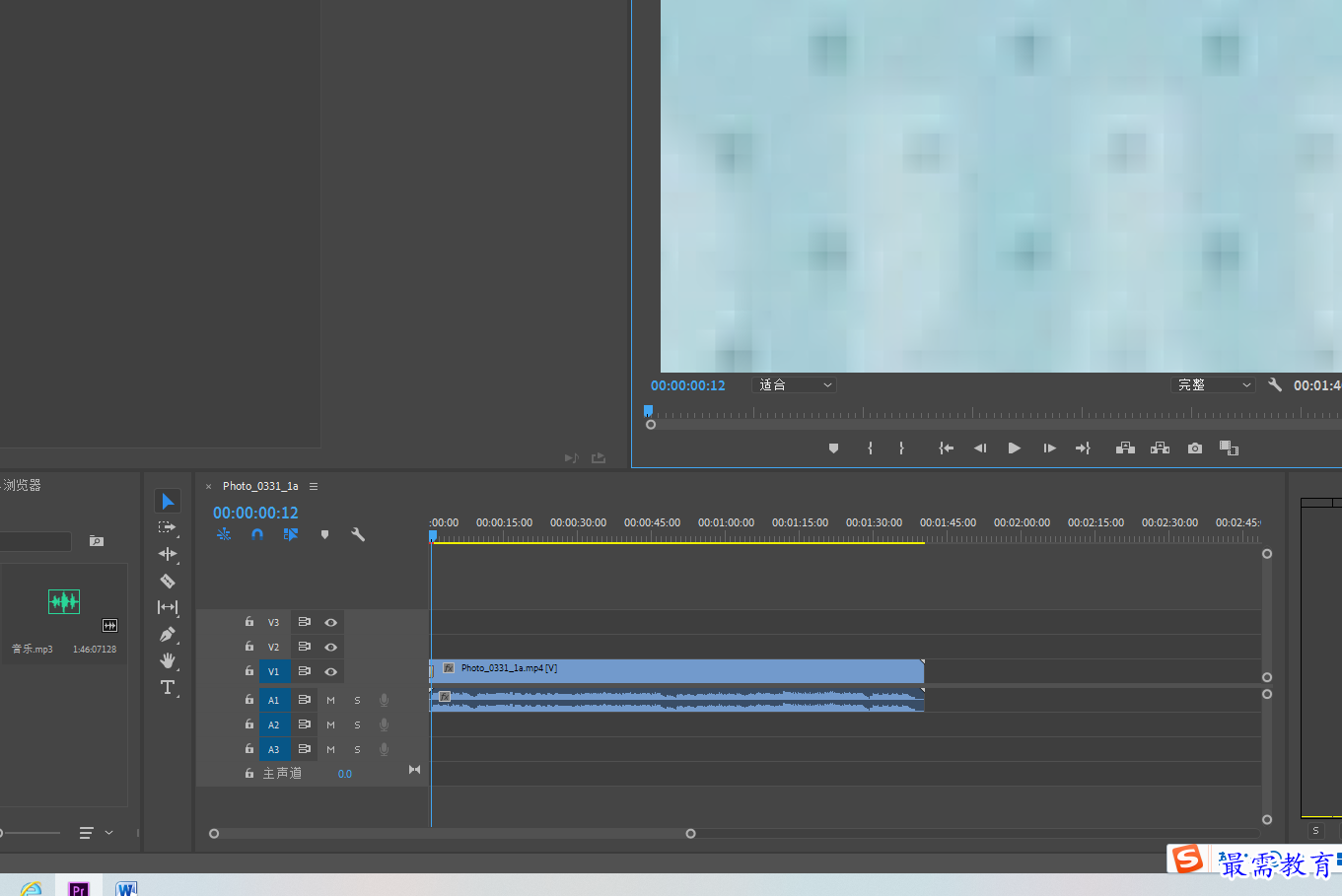Play the sequence in Program Monitor
1342x896 pixels.
1015,448
